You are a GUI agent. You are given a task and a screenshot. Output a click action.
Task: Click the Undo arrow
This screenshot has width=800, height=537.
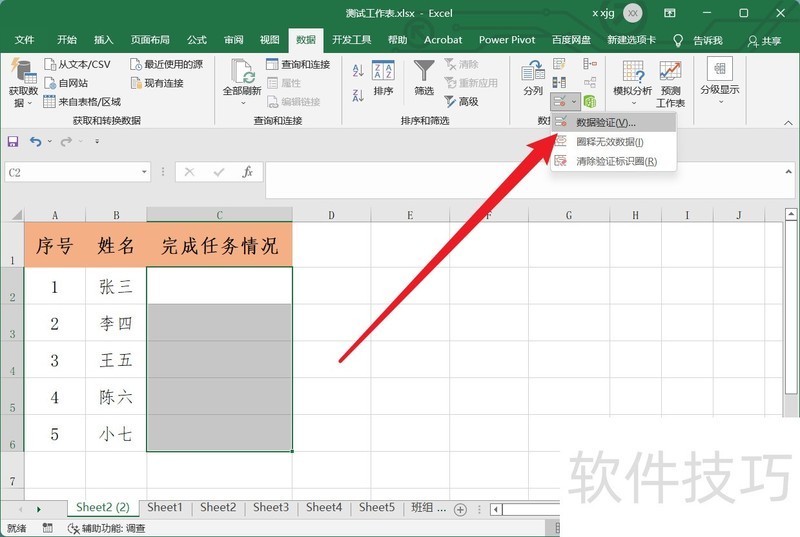click(x=35, y=141)
